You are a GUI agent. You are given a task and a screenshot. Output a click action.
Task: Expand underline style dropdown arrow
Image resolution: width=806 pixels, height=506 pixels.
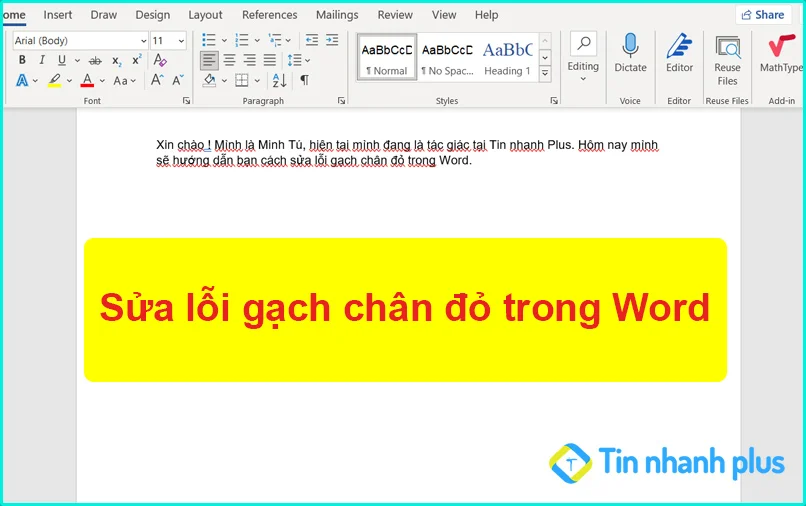[x=77, y=61]
